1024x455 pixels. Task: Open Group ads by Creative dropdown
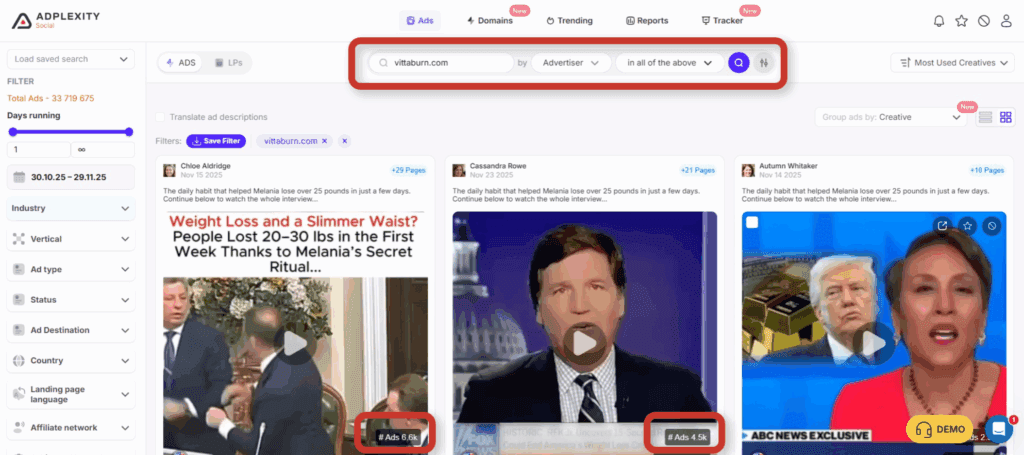point(891,118)
